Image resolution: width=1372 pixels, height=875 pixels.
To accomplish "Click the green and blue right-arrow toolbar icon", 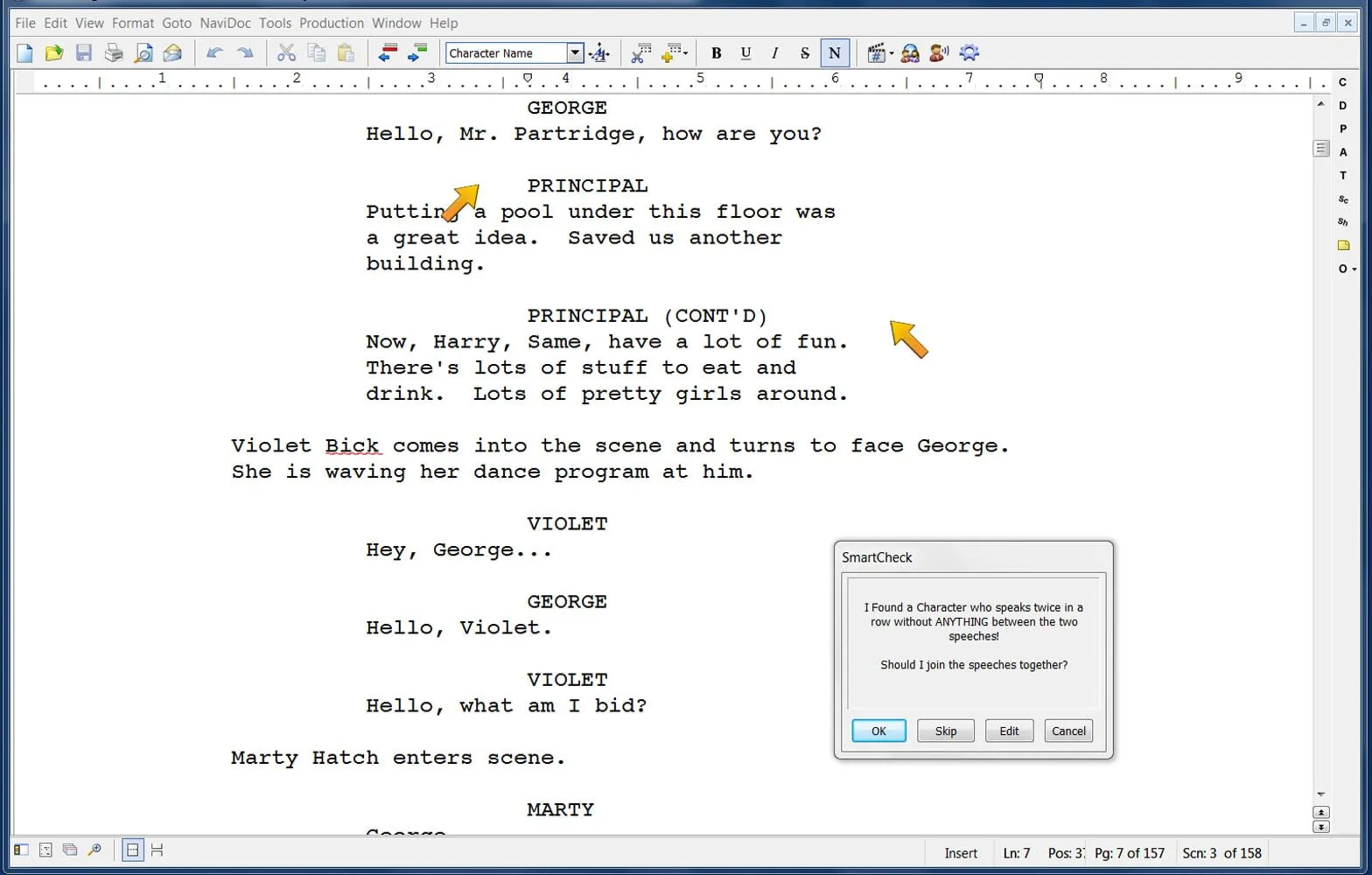I will tap(417, 53).
